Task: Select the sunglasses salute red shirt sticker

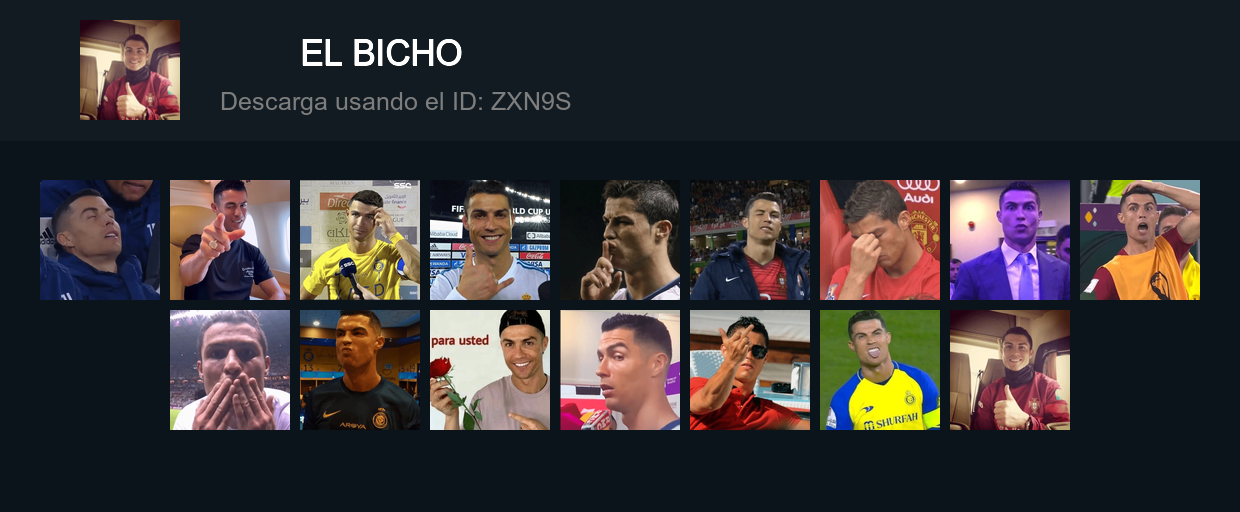Action: (750, 370)
